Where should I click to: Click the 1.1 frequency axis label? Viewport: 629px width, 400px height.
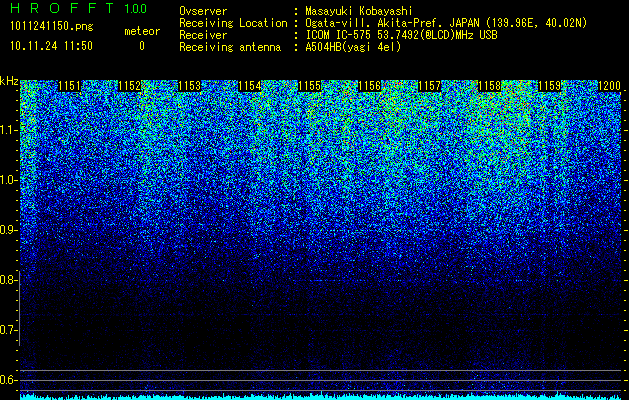[x=8, y=130]
